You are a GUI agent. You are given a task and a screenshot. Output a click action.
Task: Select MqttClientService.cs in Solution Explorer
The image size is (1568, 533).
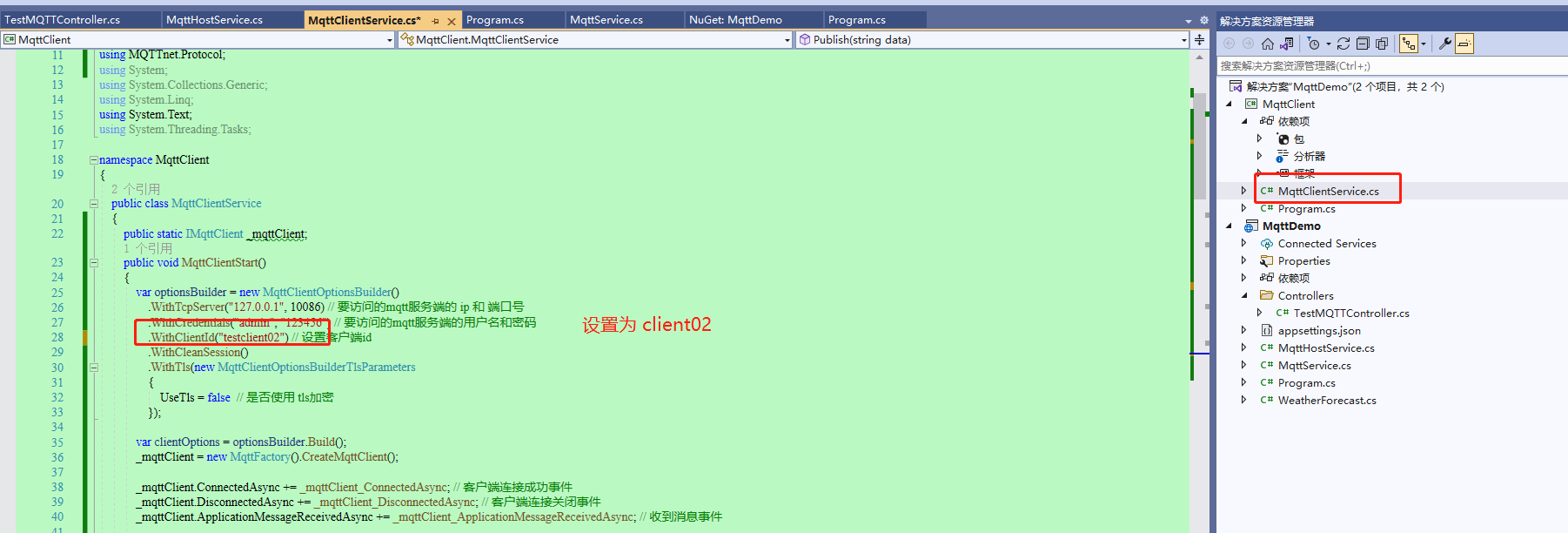pos(1328,191)
